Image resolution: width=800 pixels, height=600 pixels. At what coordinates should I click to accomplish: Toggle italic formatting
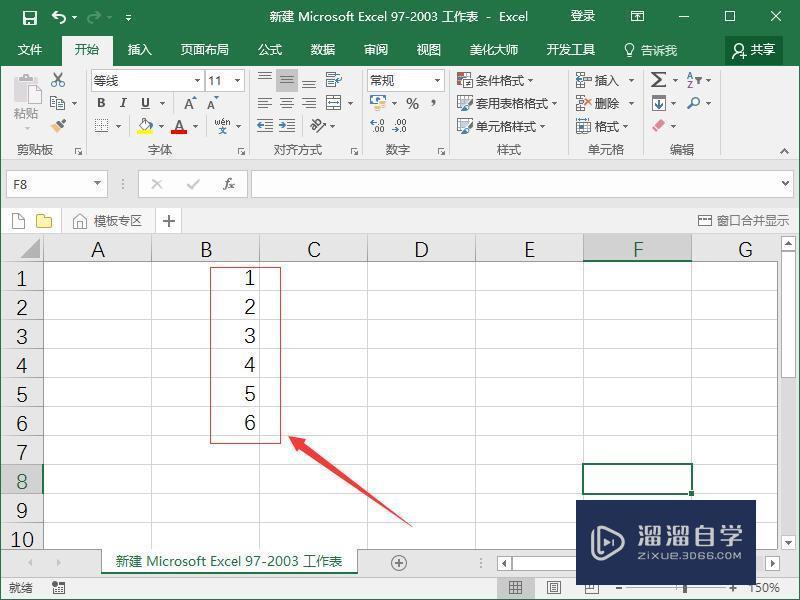[x=123, y=102]
